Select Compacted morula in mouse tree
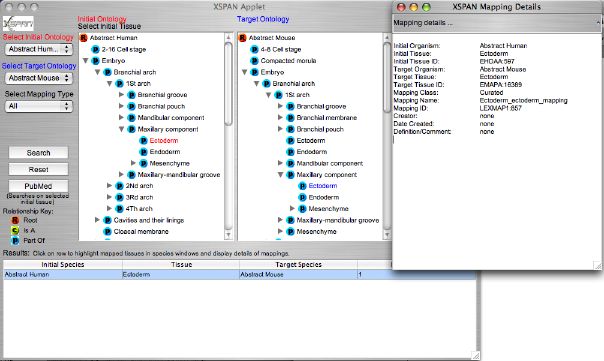This screenshot has height=361, width=604. pyautogui.click(x=288, y=61)
